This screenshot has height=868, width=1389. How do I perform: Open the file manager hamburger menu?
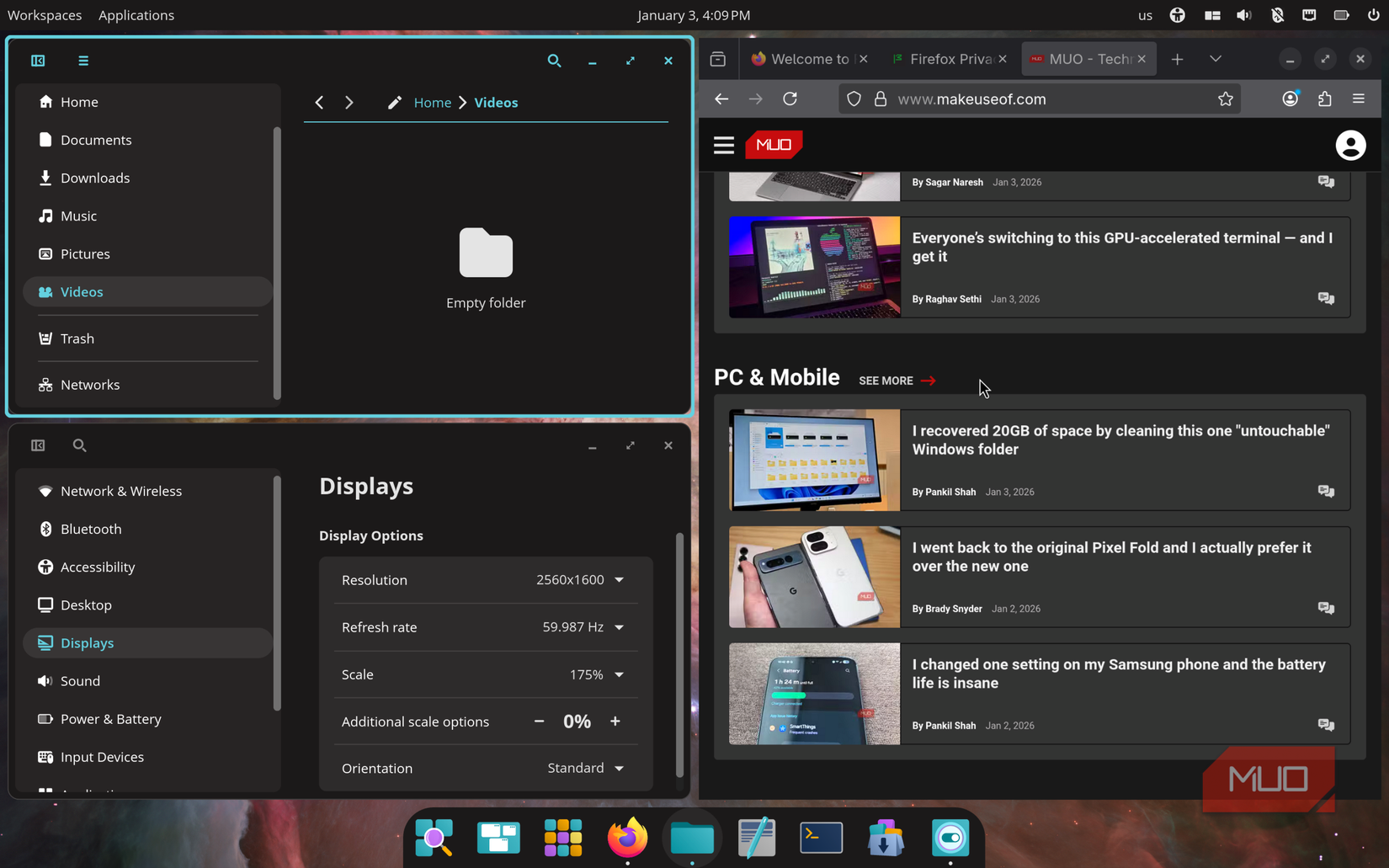82,61
